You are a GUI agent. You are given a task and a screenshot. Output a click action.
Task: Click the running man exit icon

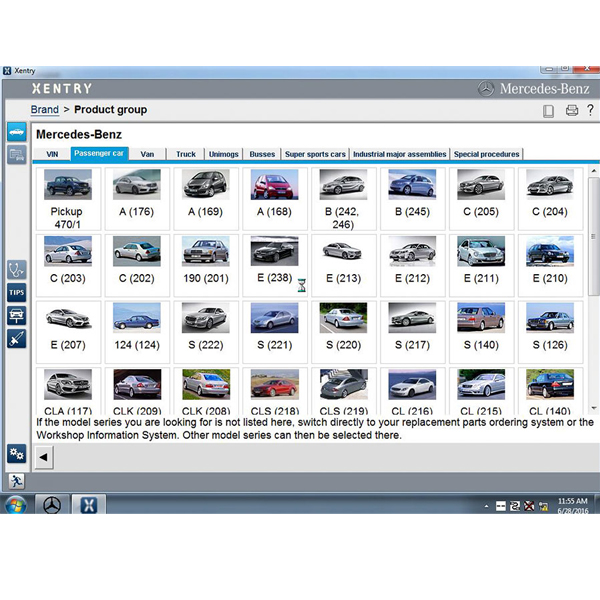[x=16, y=481]
